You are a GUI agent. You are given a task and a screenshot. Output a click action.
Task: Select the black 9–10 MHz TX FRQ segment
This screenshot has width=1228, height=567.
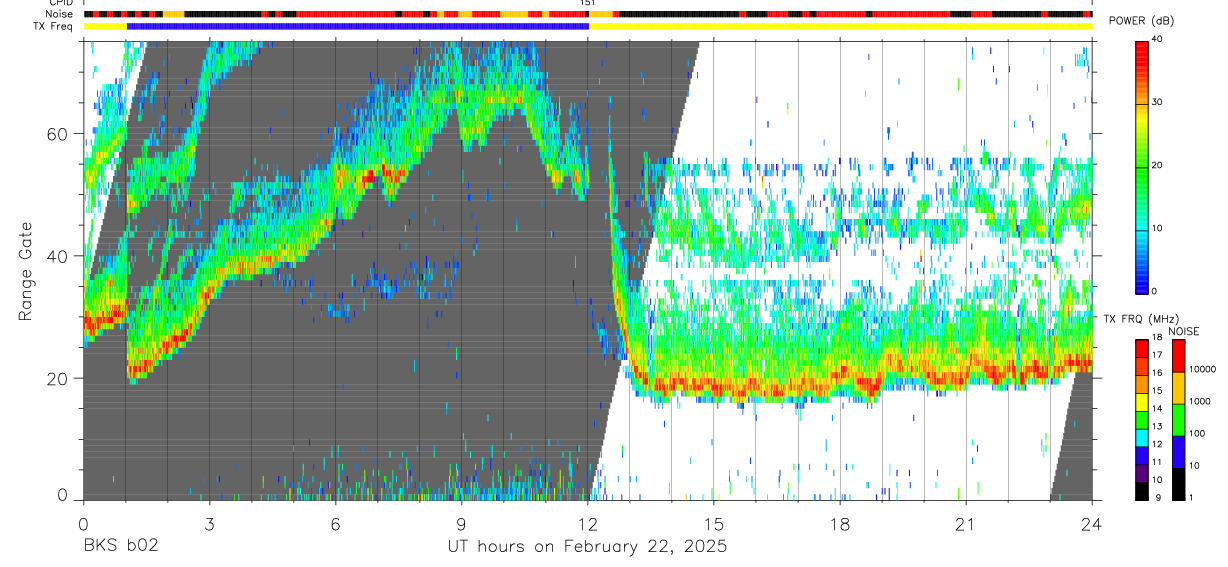[x=1140, y=490]
